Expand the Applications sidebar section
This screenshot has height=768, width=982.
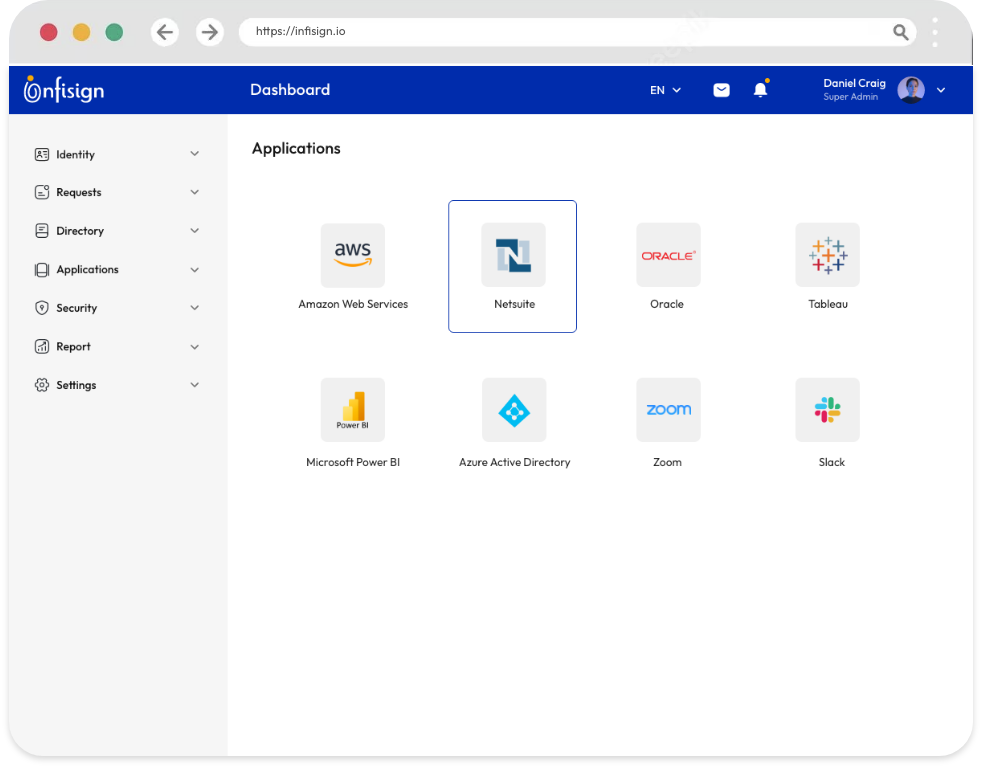click(x=88, y=269)
